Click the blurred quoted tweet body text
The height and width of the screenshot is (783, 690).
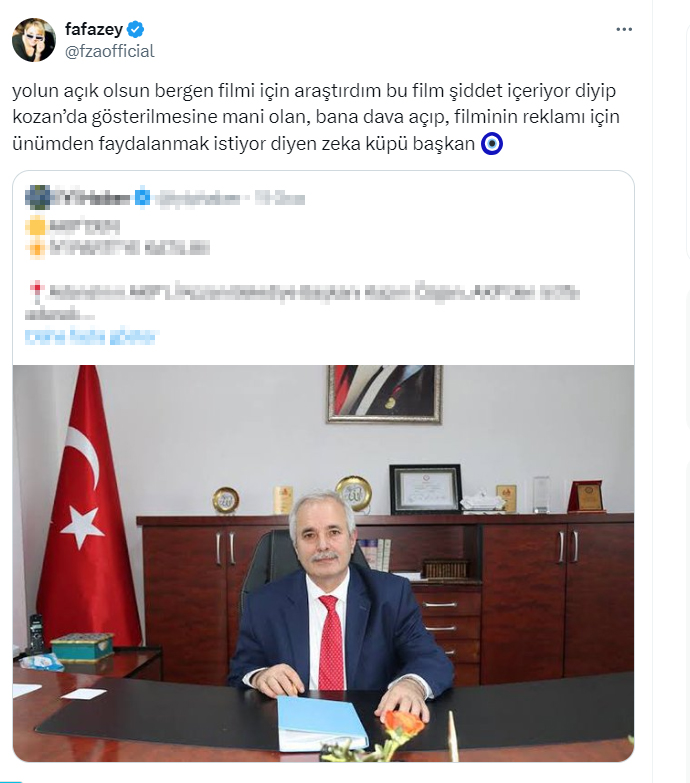303,302
